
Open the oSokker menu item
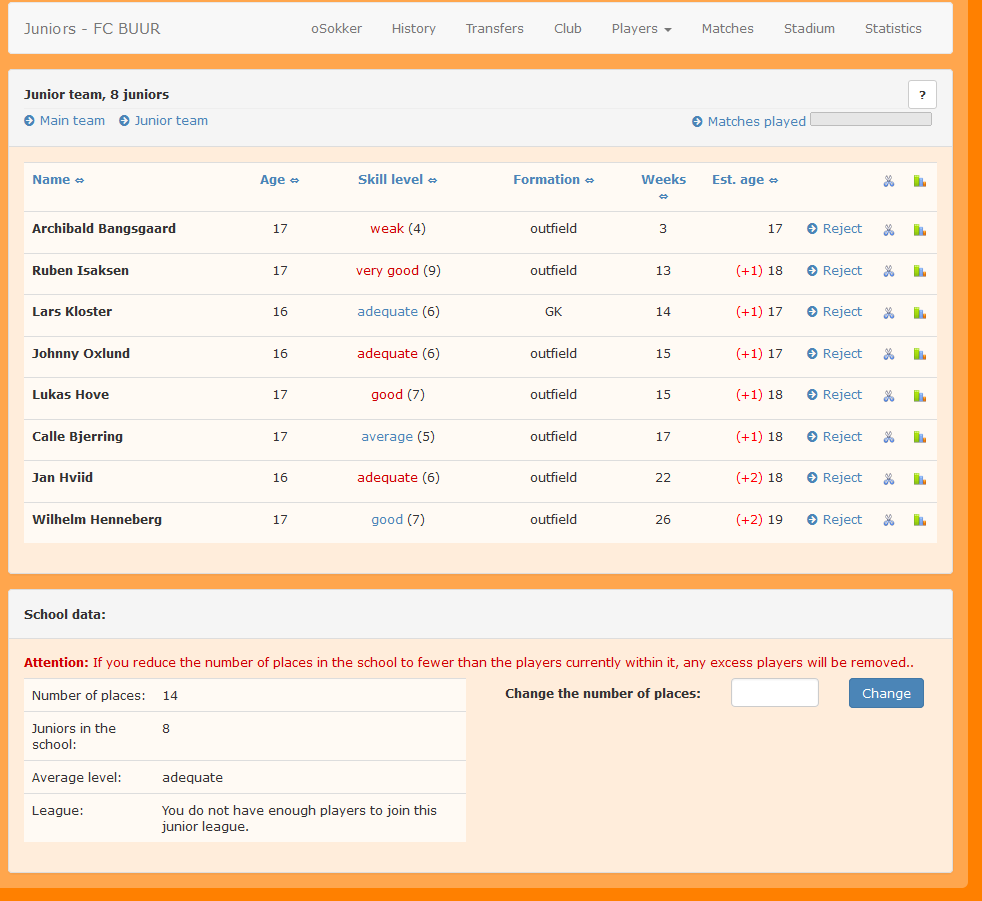(336, 29)
